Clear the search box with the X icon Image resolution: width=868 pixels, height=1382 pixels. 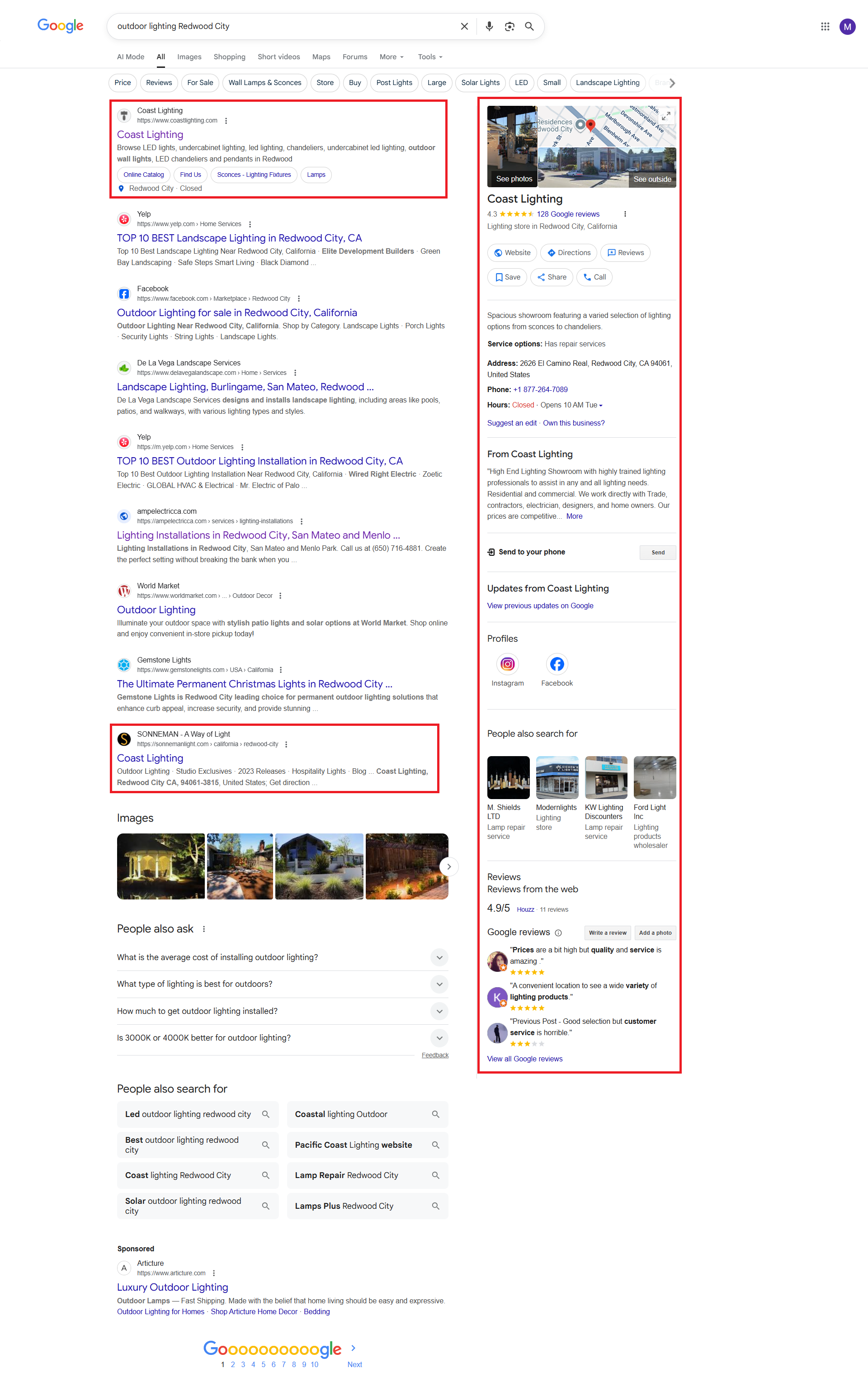[x=464, y=26]
